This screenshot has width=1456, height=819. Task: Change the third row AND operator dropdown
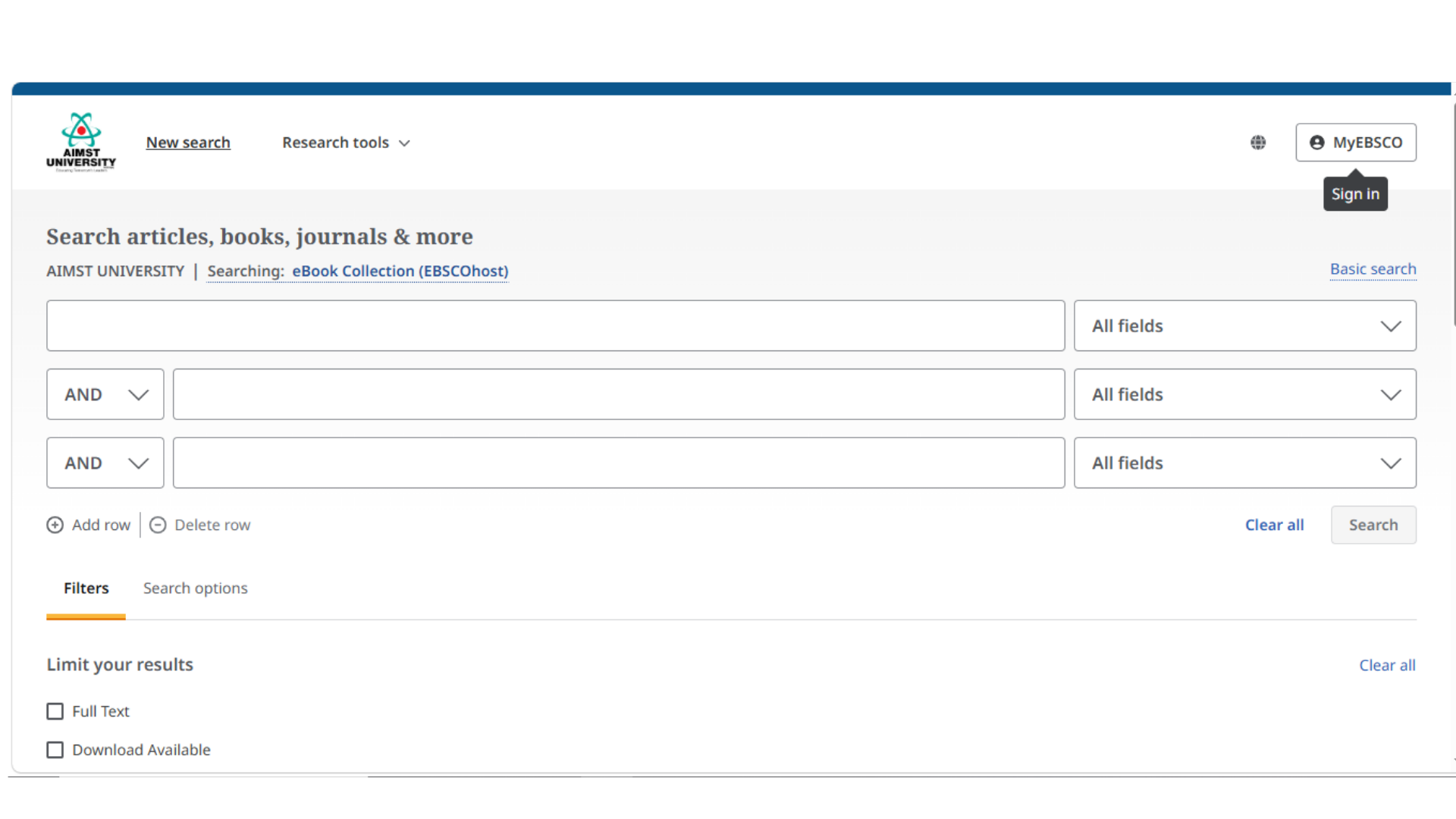pos(105,463)
